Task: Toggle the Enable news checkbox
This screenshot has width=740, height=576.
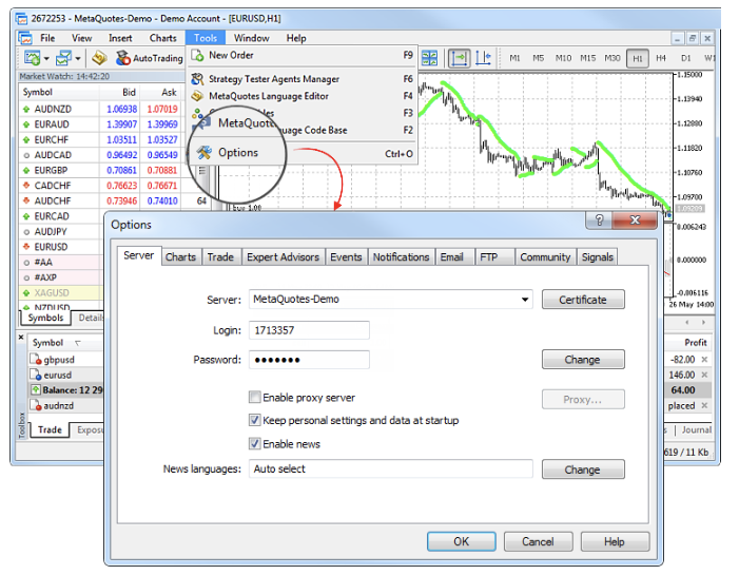Action: coord(254,443)
